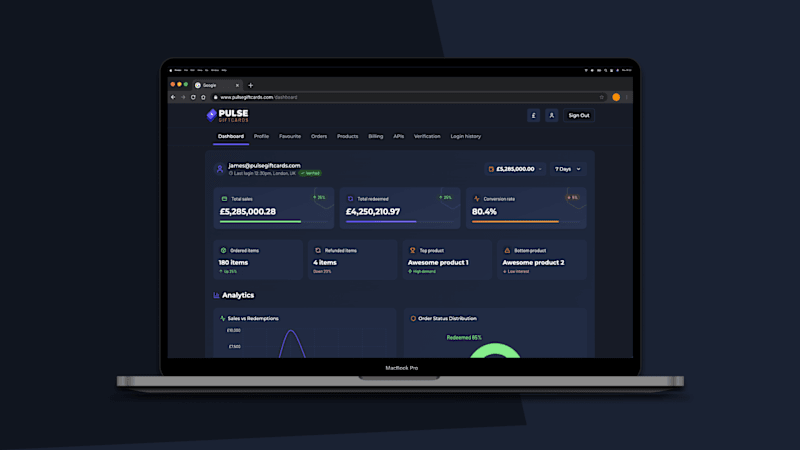This screenshot has height=450, width=800.
Task: Click the Conversion rate pulse icon
Action: [x=477, y=199]
